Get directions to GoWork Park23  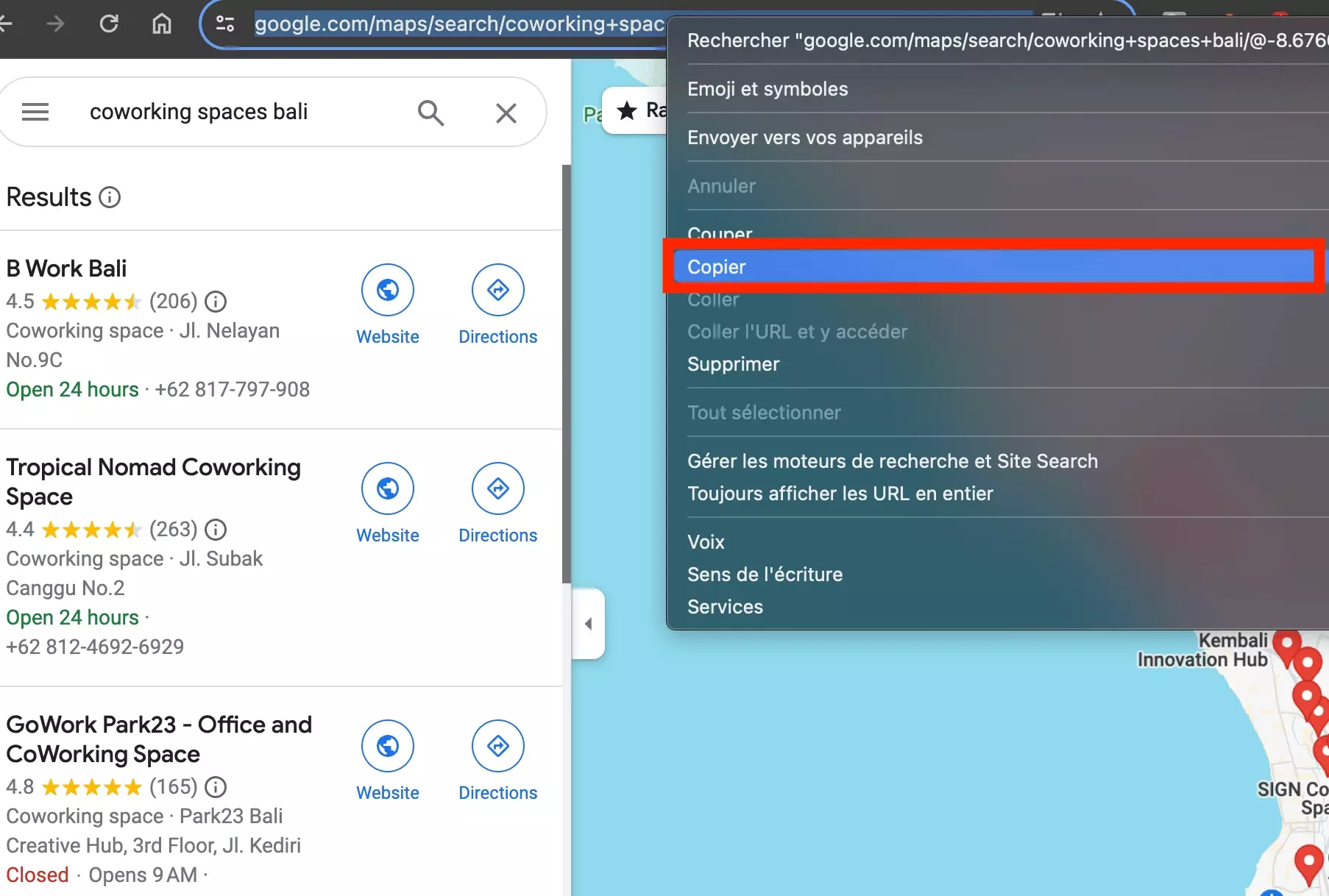[x=498, y=747]
